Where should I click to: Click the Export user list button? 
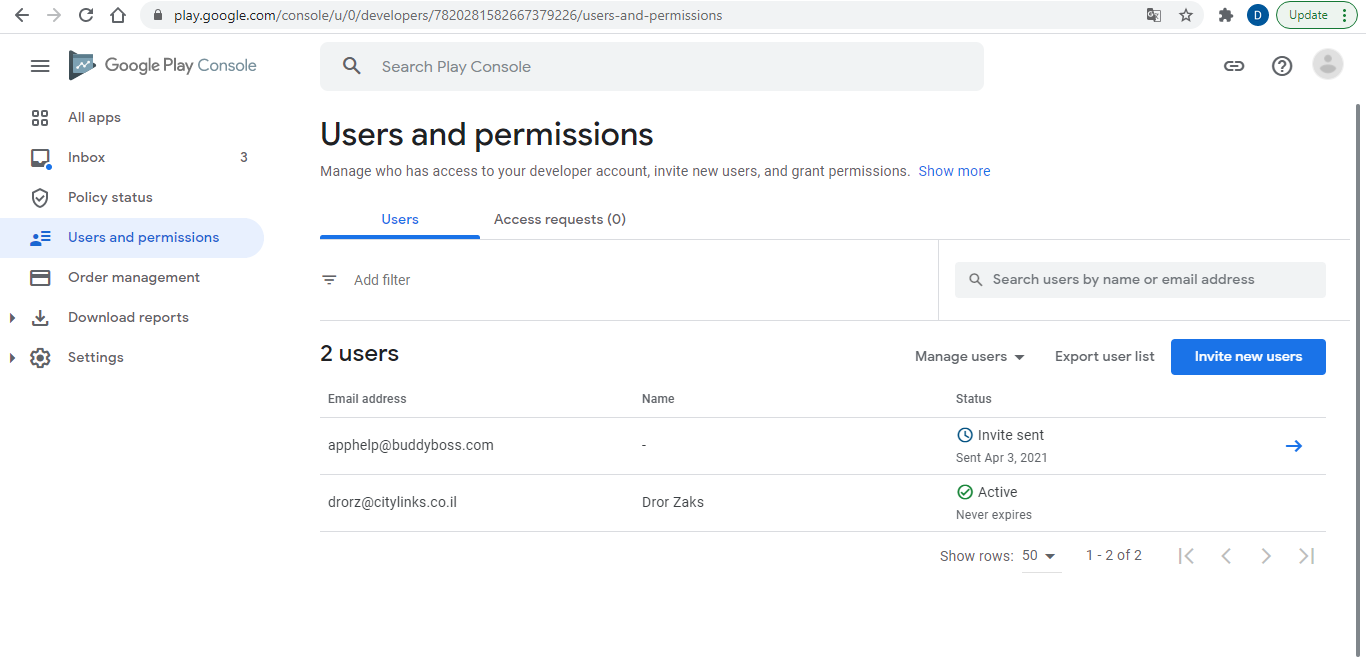[1104, 357]
